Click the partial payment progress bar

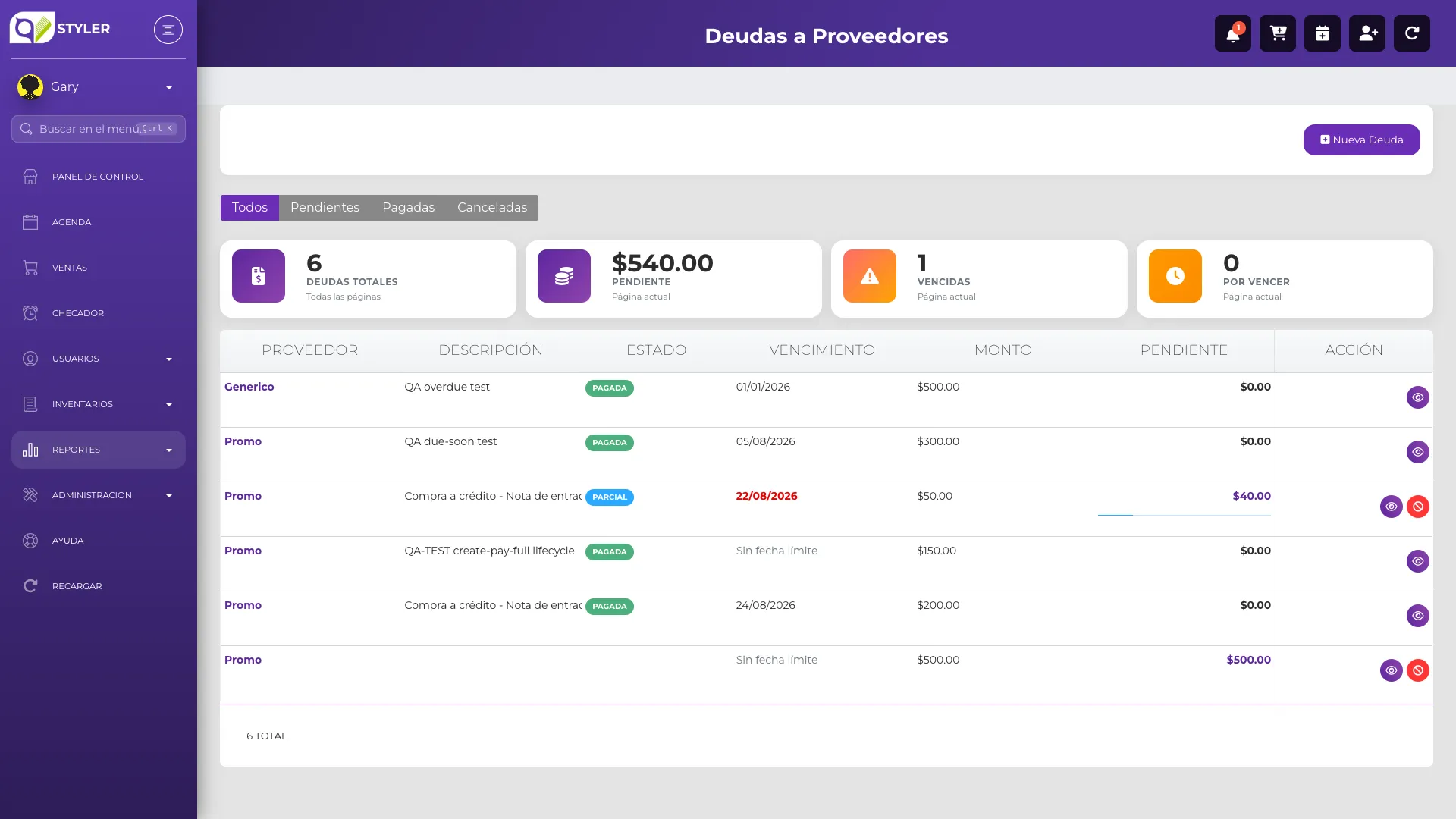click(1185, 515)
